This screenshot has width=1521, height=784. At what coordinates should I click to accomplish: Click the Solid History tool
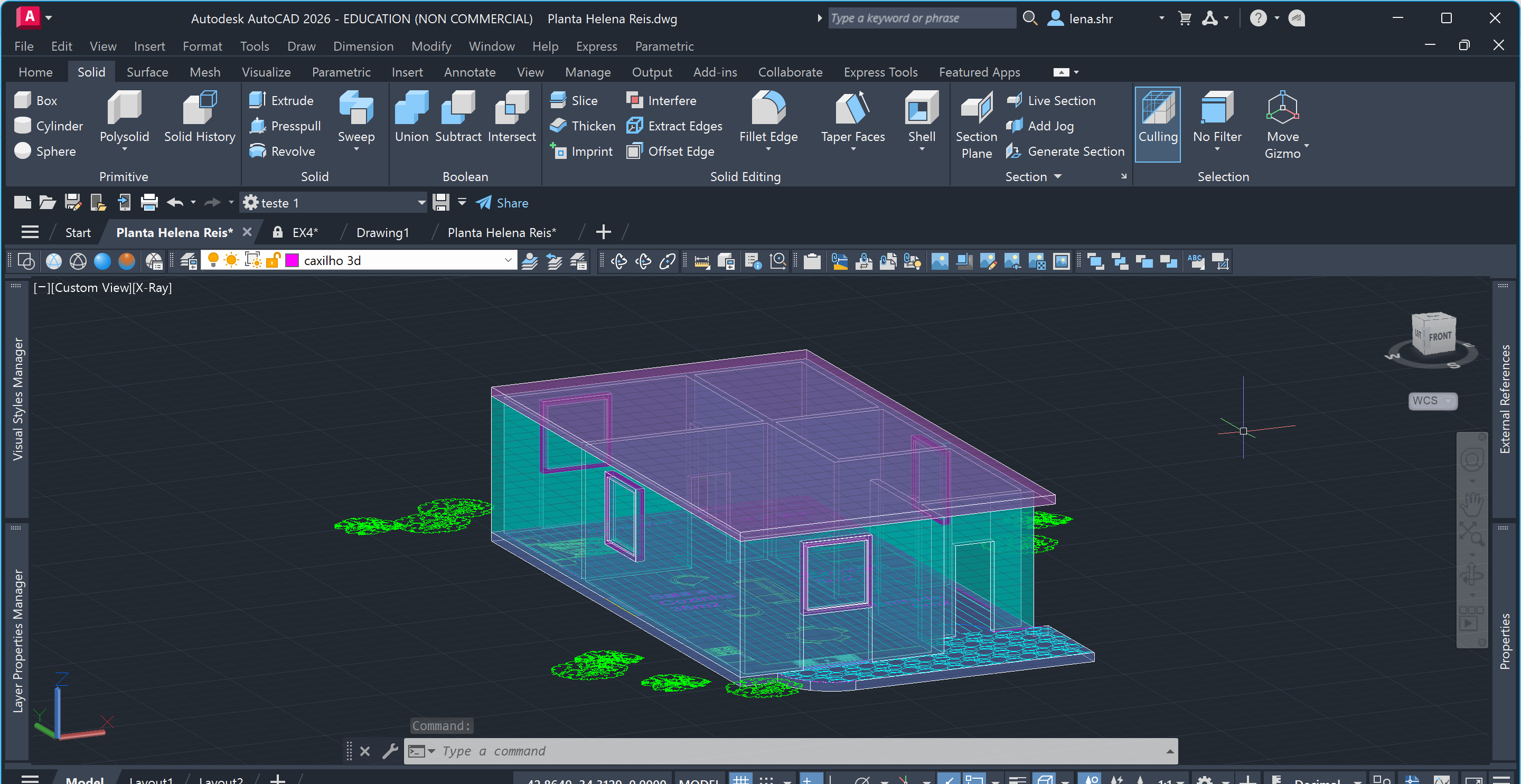(200, 117)
